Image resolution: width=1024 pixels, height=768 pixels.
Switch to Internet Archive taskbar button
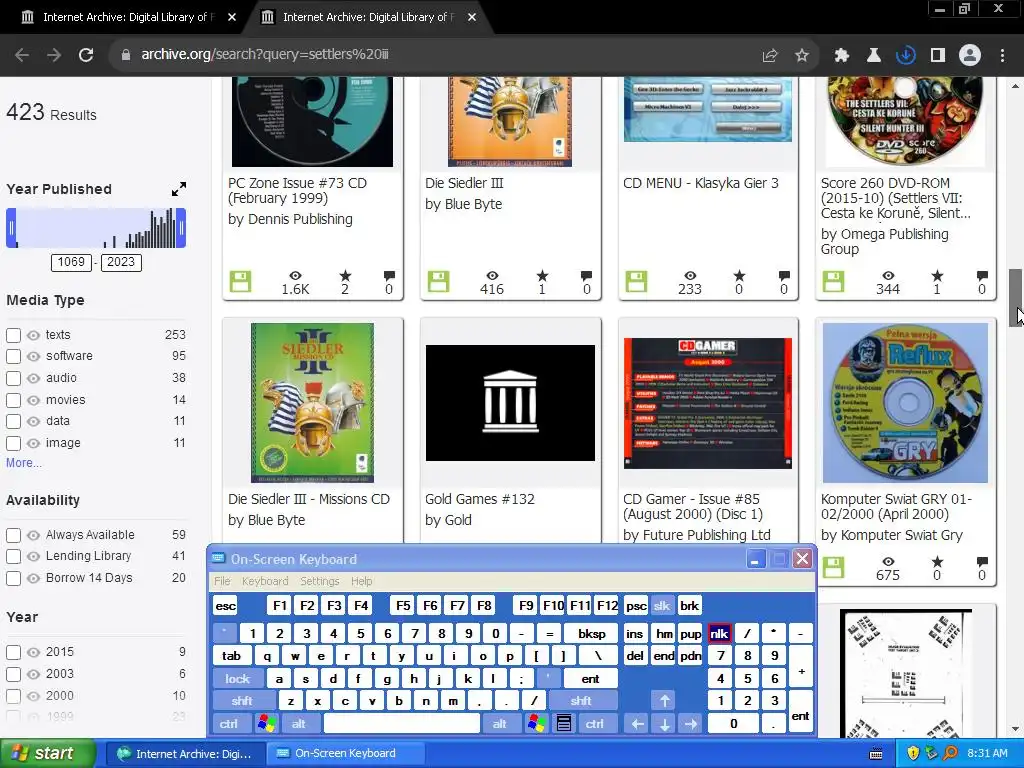pyautogui.click(x=184, y=754)
